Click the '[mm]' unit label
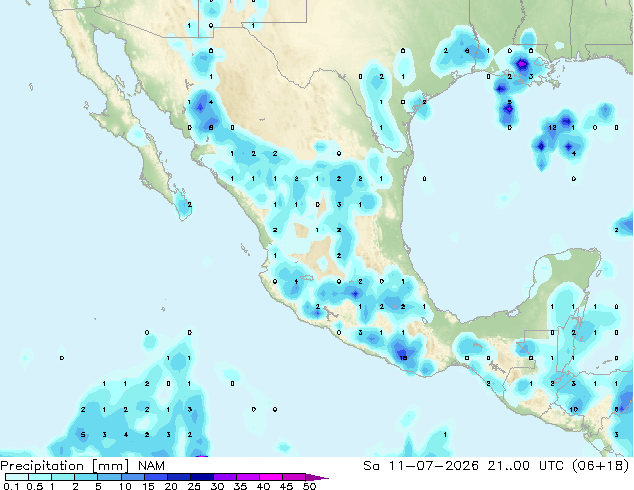Image resolution: width=634 pixels, height=490 pixels. point(111,466)
